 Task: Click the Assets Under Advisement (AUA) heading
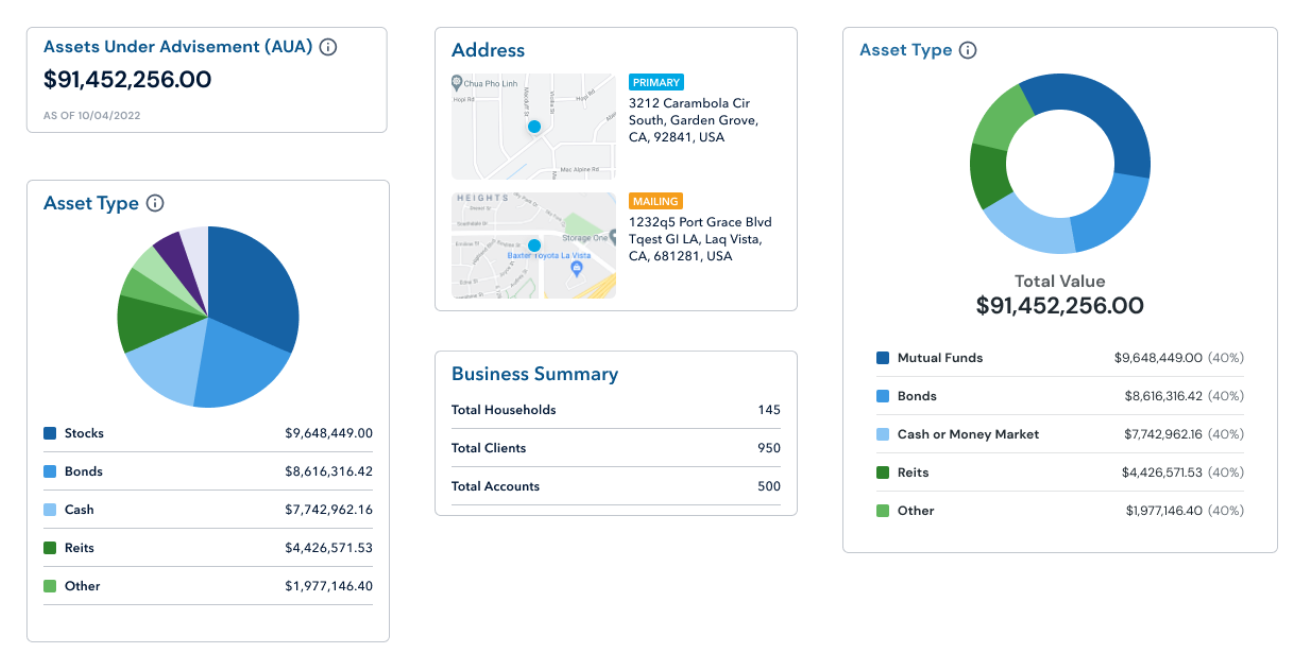[x=178, y=46]
